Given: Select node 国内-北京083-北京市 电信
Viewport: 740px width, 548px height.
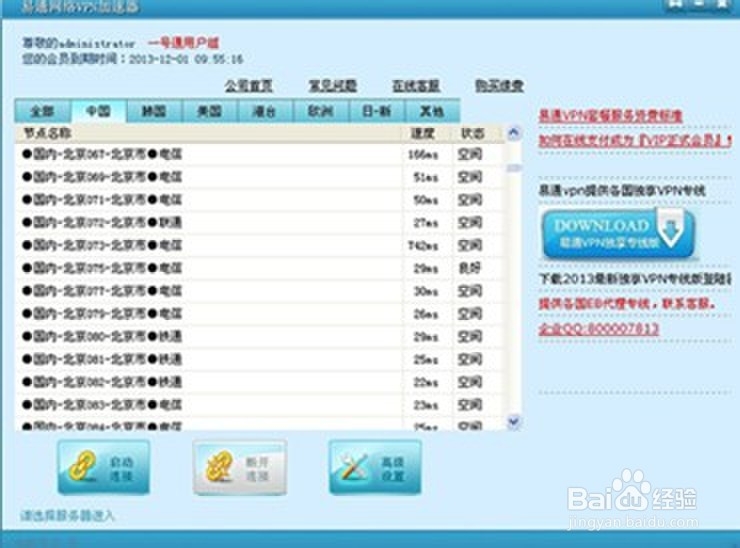Looking at the screenshot, I should tap(261, 405).
